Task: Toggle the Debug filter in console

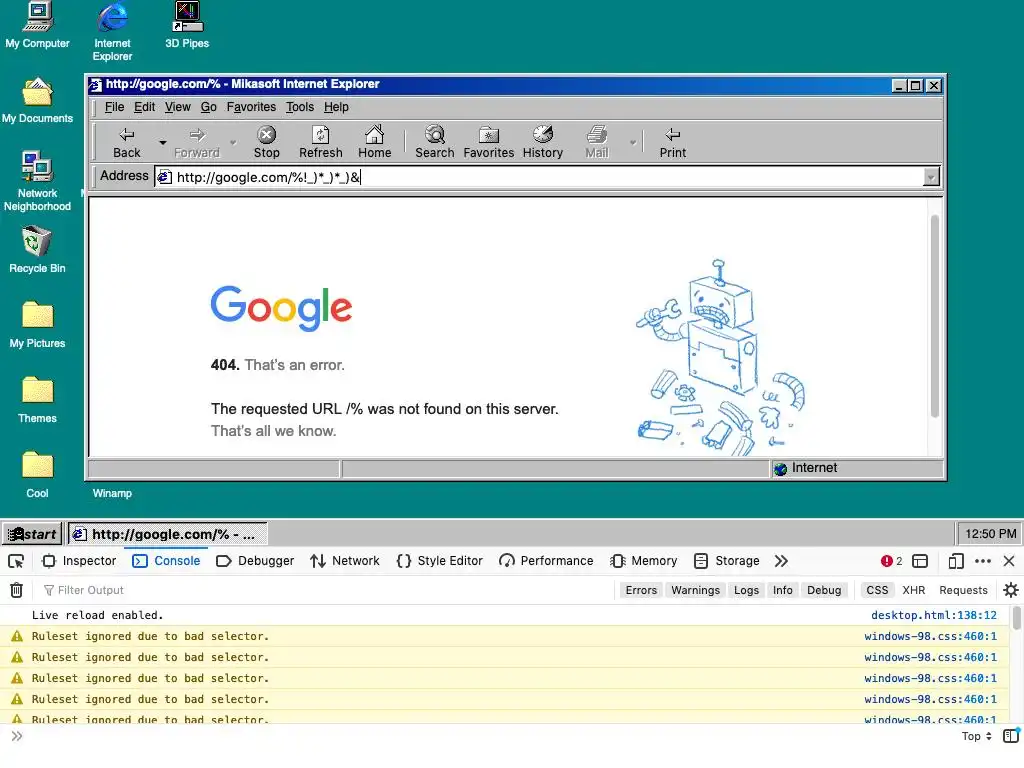Action: click(824, 590)
